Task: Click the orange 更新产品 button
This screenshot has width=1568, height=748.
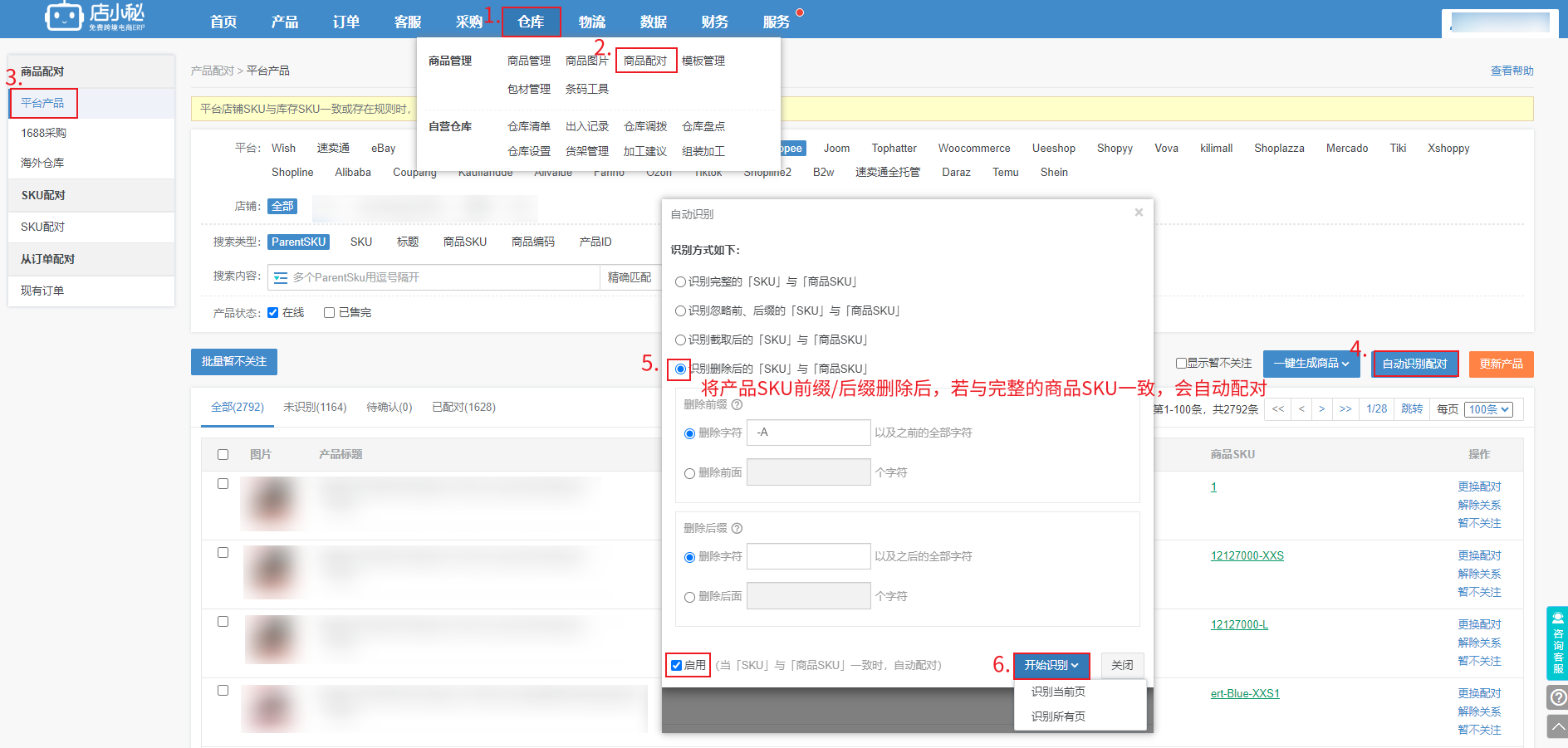Action: [1501, 364]
